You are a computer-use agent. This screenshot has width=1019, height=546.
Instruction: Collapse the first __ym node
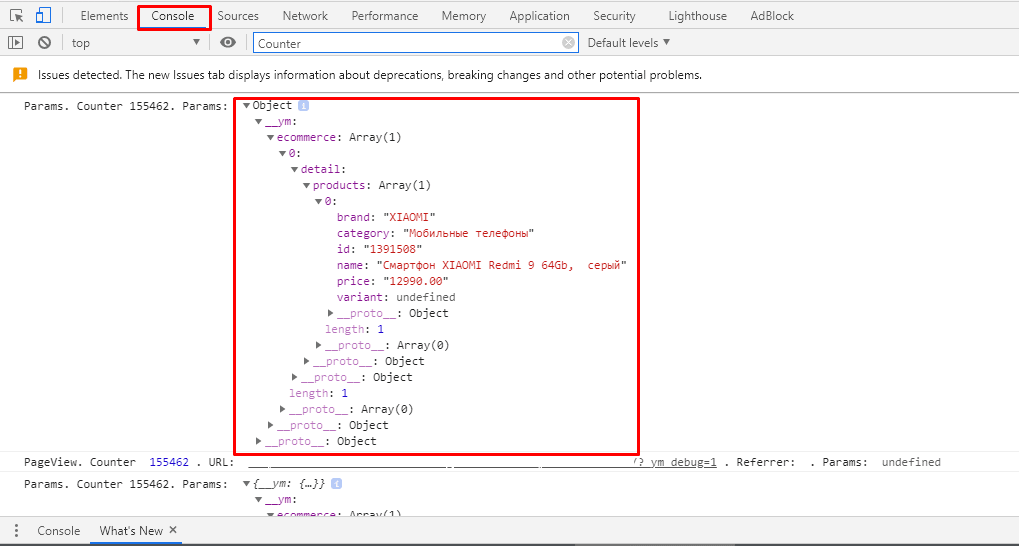click(259, 122)
